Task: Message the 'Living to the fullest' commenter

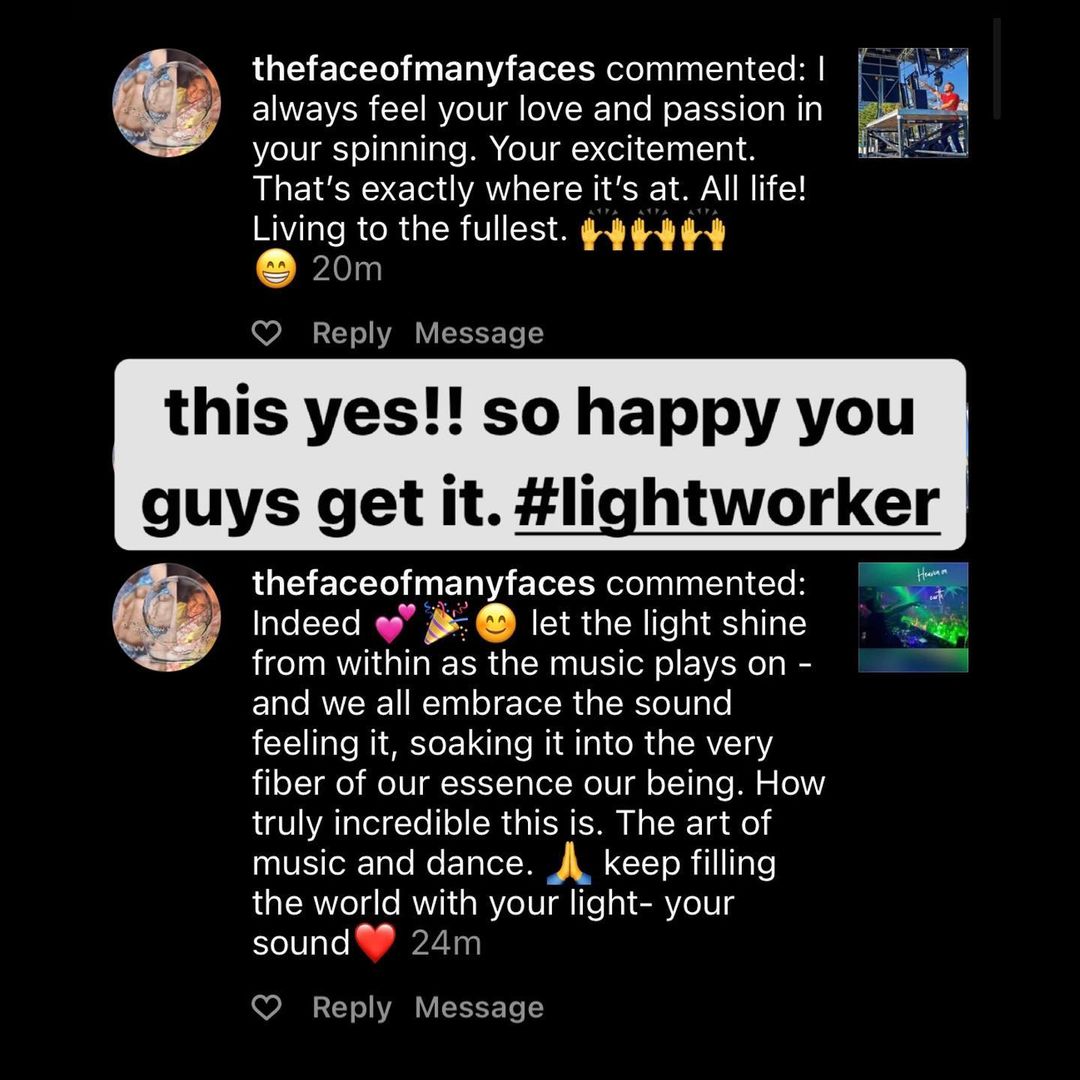Action: (x=479, y=333)
